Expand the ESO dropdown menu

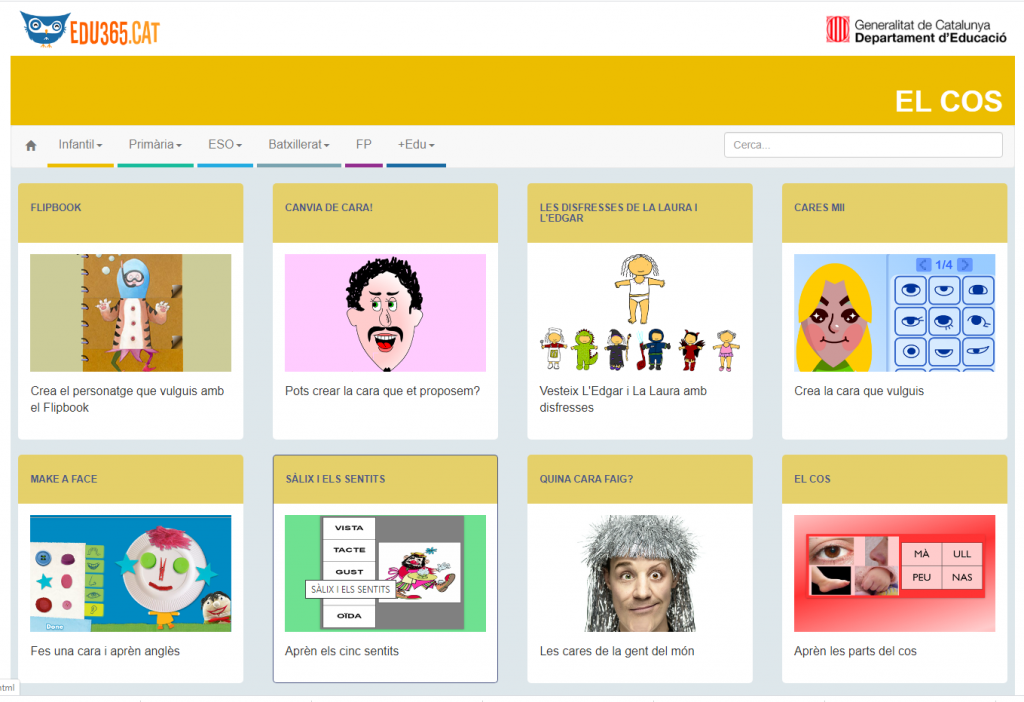(225, 145)
